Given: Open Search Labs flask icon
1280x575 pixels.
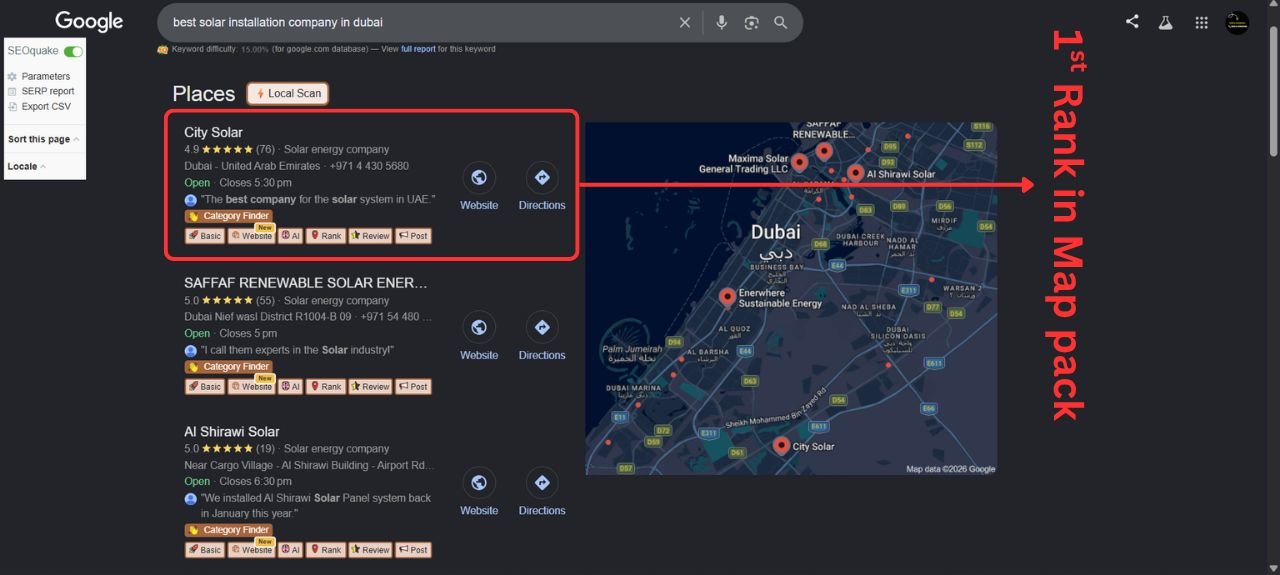Looking at the screenshot, I should coord(1165,22).
